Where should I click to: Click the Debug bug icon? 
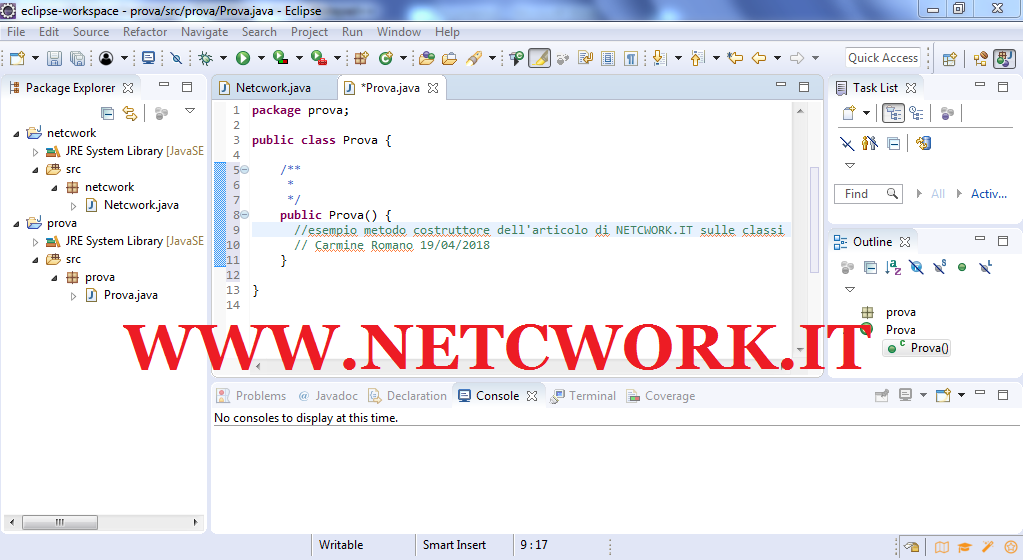point(206,58)
